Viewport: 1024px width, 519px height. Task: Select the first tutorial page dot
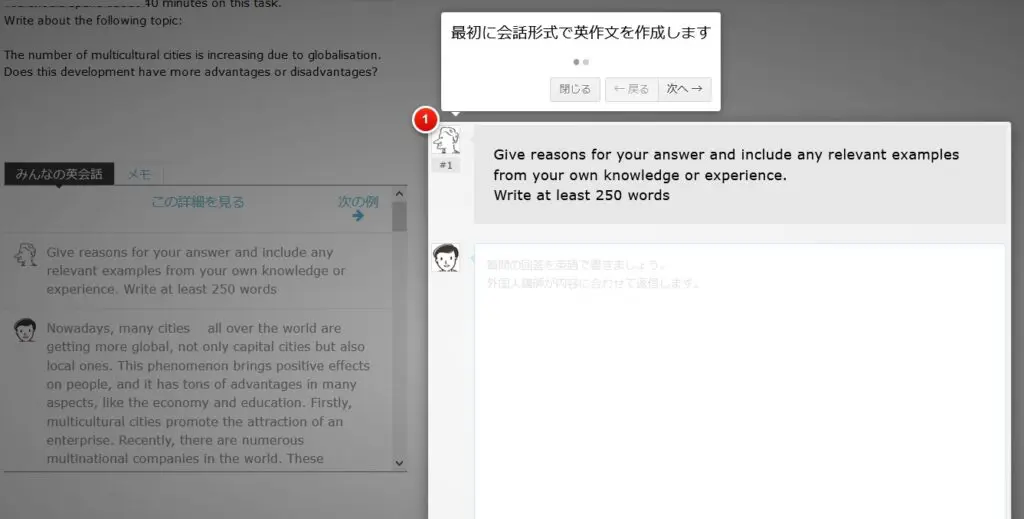click(x=576, y=62)
